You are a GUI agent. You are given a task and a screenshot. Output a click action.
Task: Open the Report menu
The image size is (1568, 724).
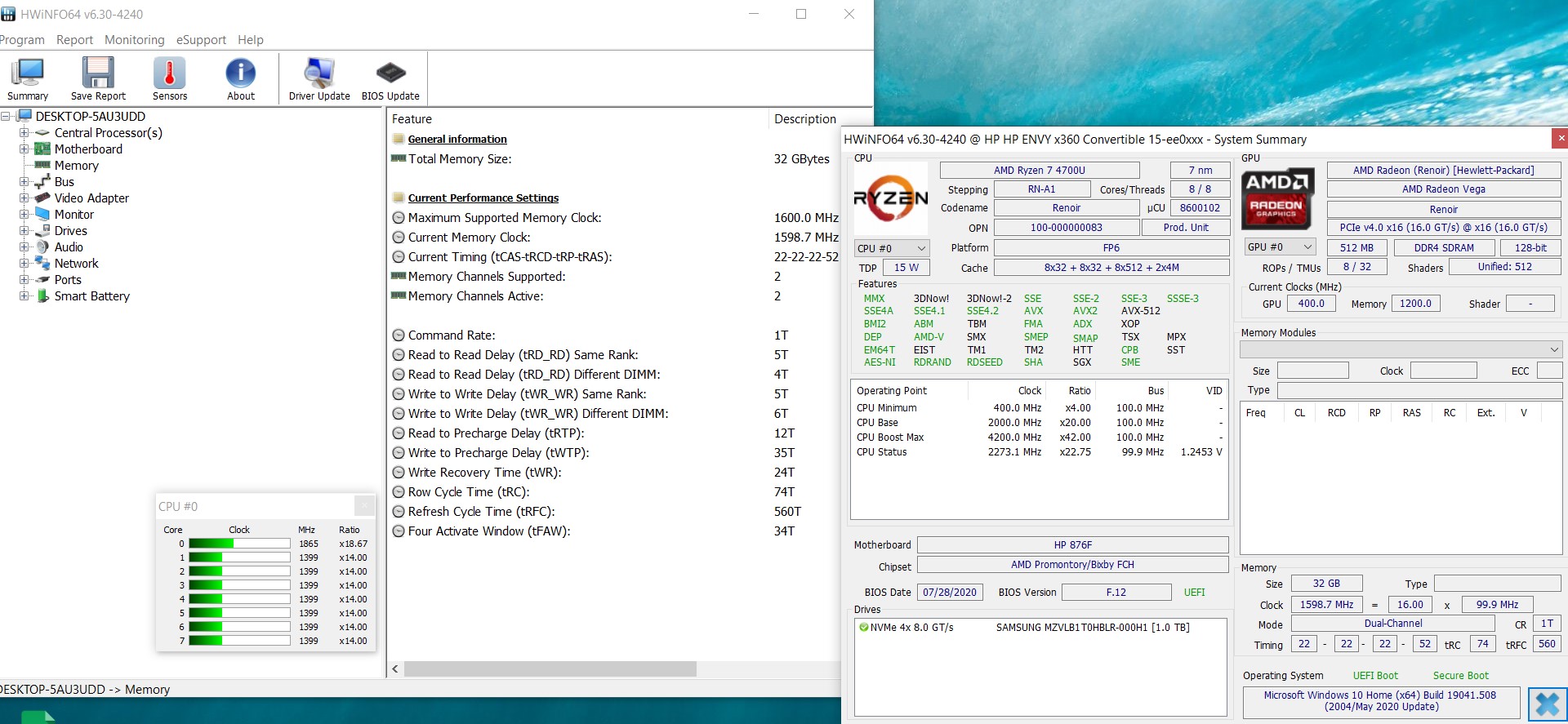point(74,40)
